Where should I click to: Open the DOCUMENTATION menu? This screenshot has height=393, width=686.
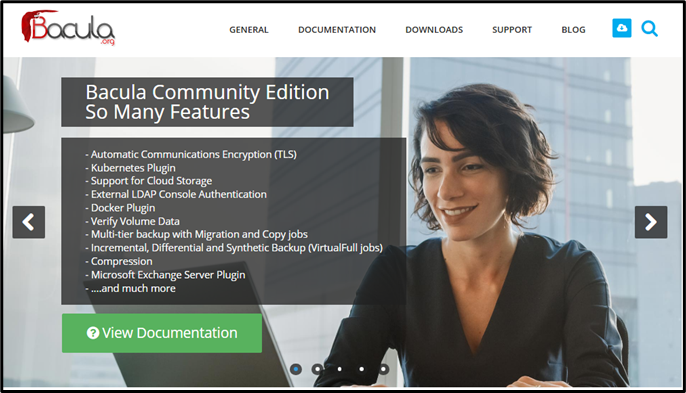(x=337, y=30)
